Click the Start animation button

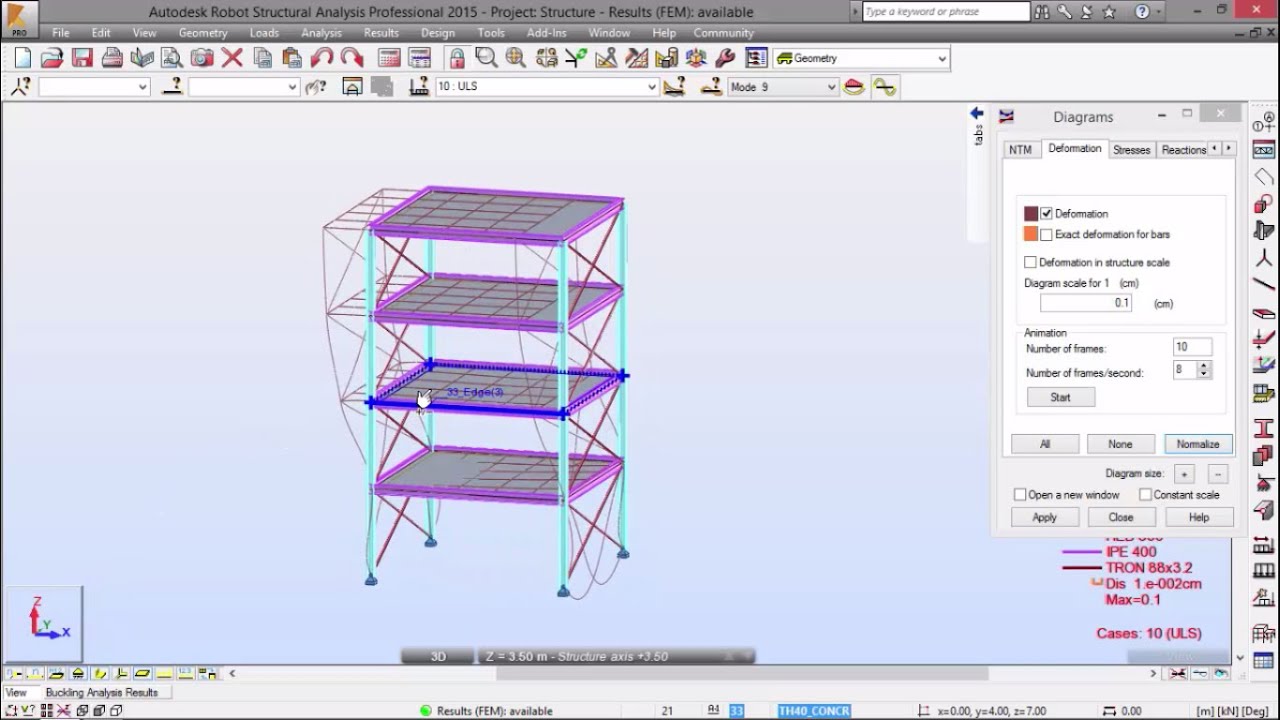pyautogui.click(x=1060, y=397)
